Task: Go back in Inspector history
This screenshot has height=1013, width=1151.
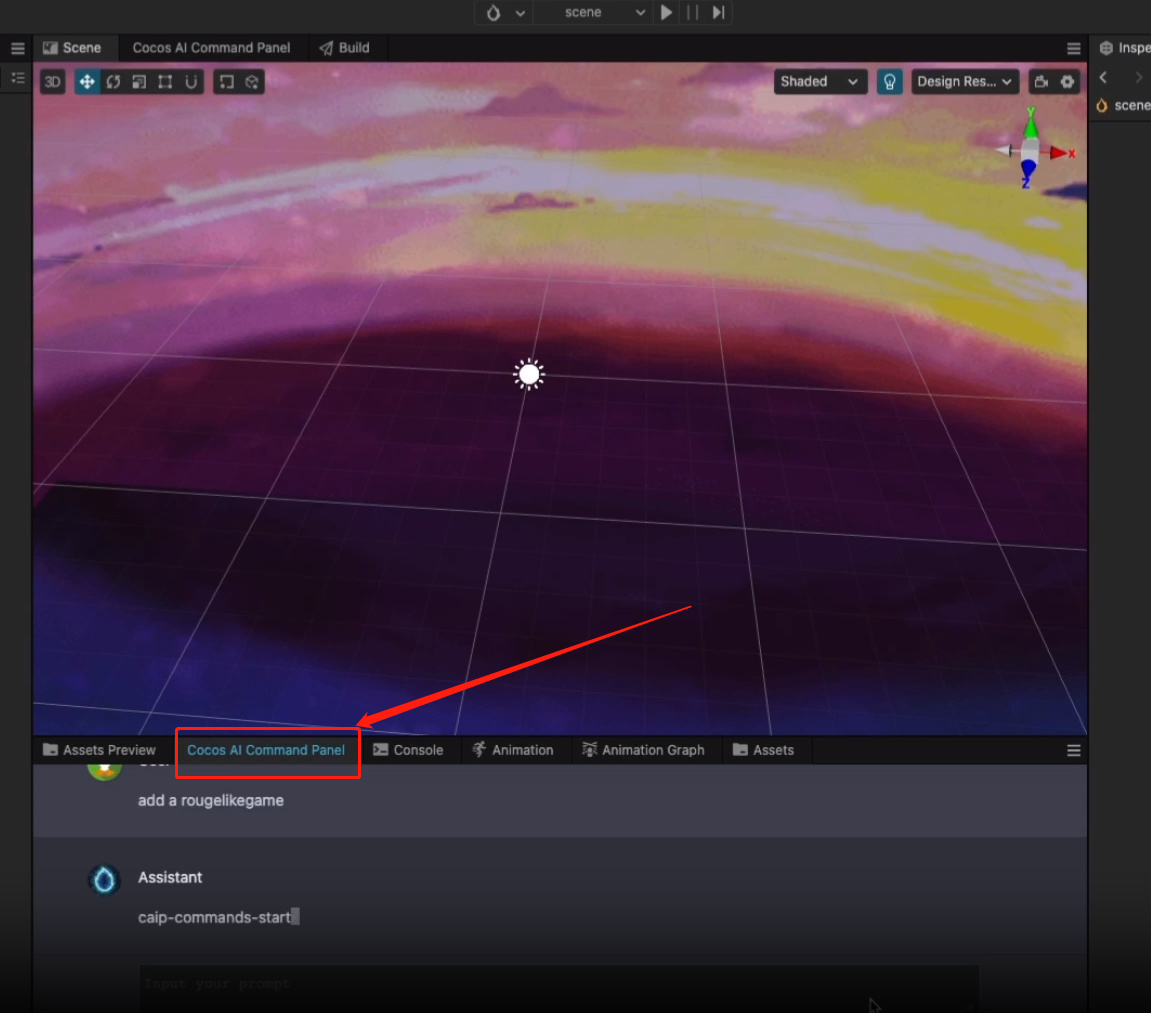Action: pos(1103,77)
